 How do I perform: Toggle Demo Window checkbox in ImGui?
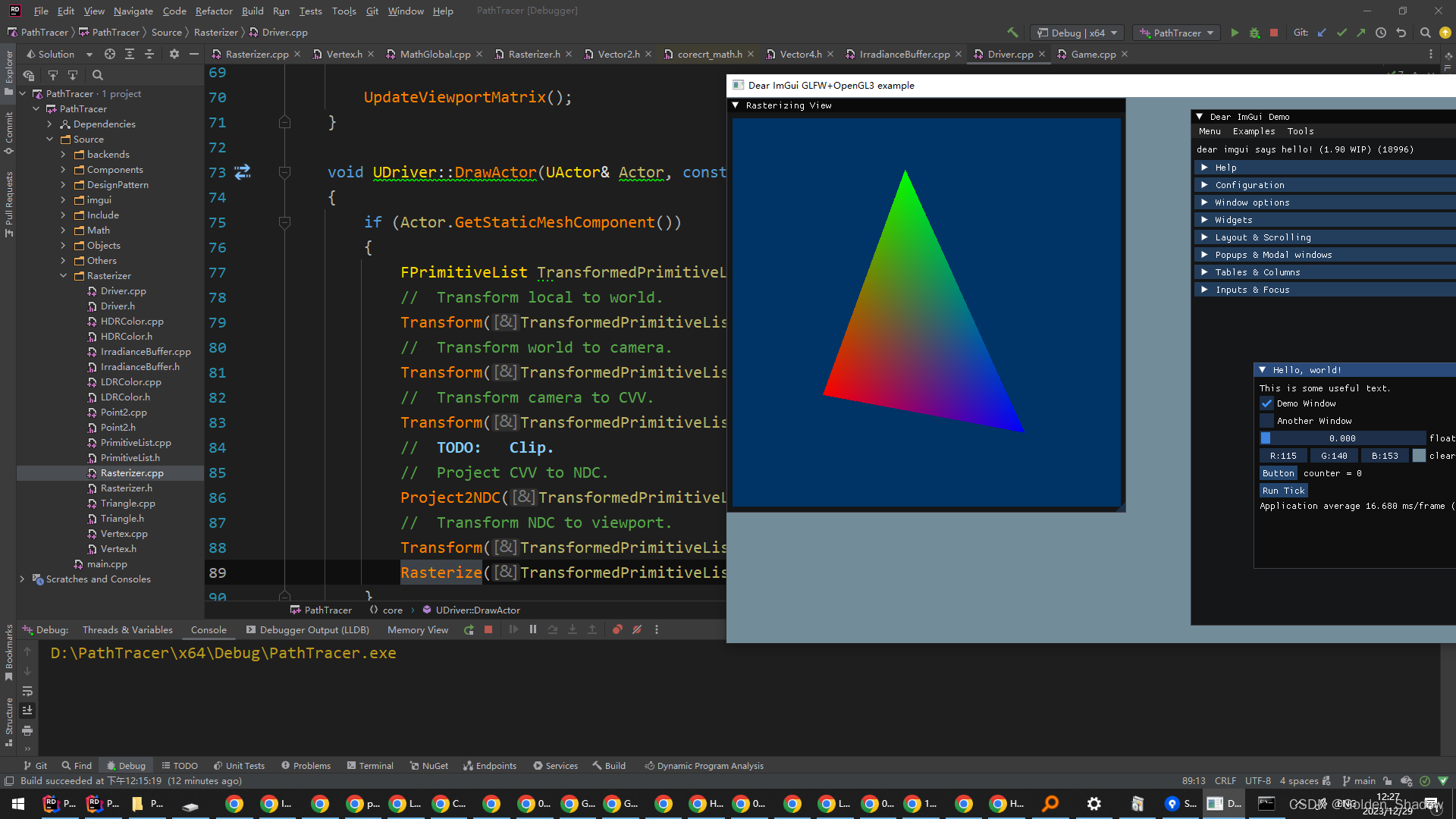point(1266,403)
